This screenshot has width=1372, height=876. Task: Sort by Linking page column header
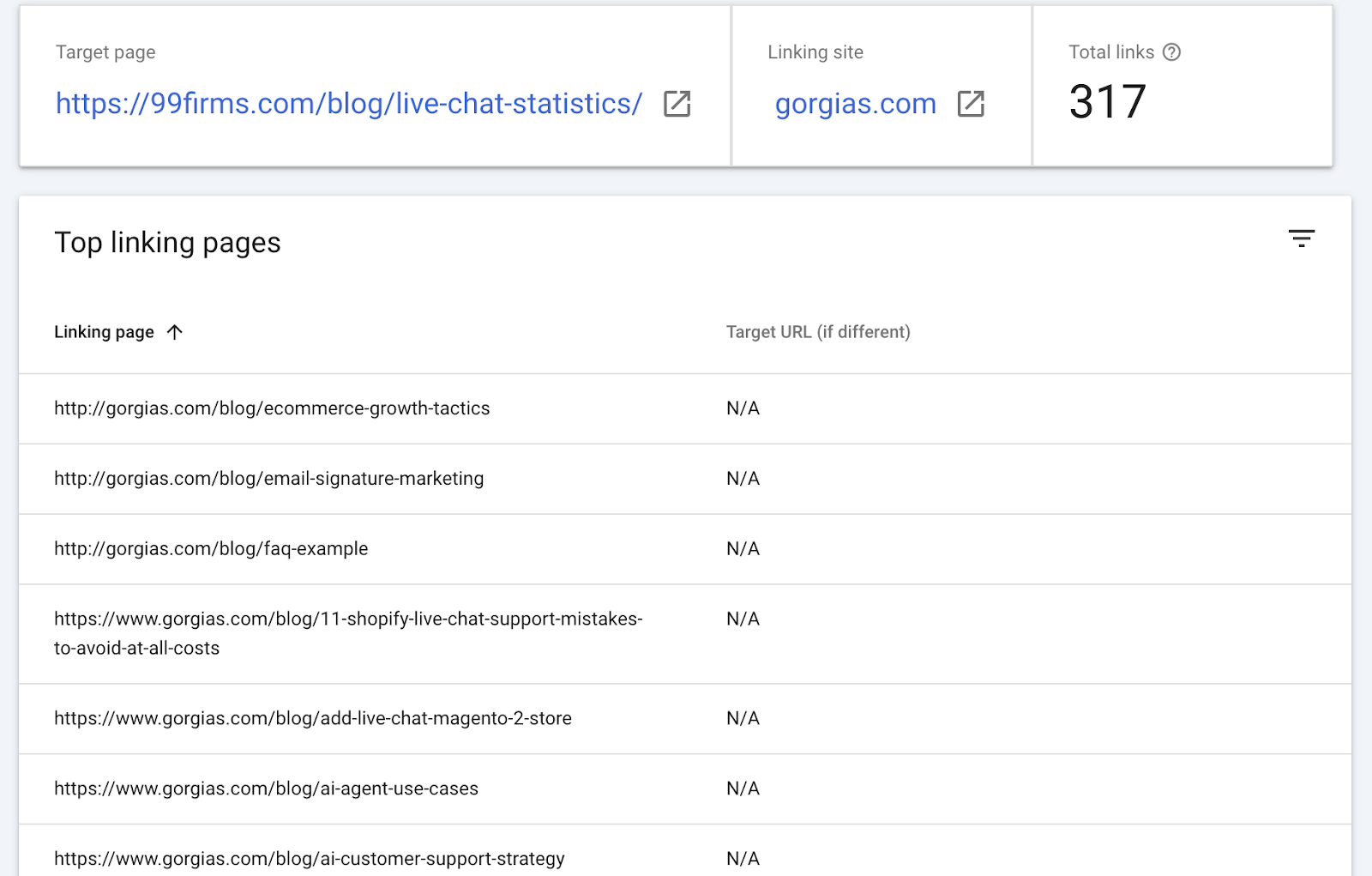(x=104, y=332)
